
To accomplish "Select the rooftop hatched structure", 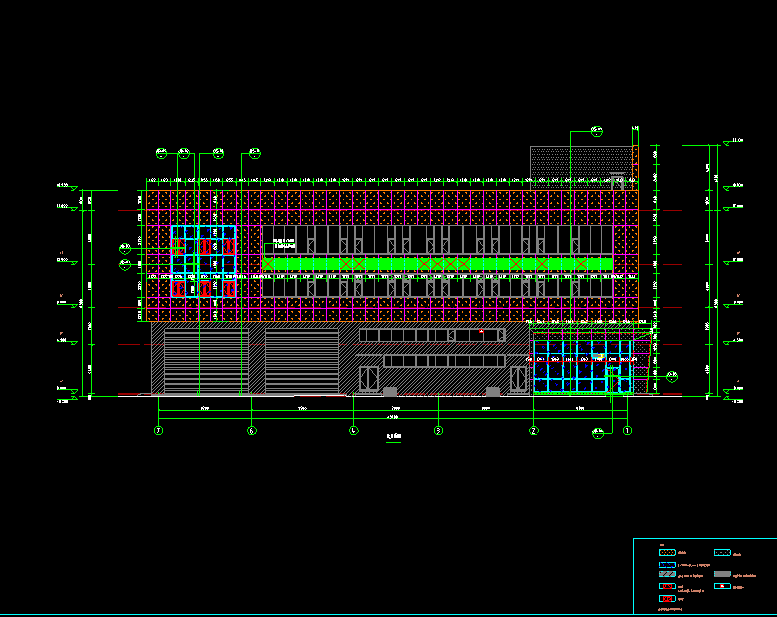I will (x=580, y=167).
